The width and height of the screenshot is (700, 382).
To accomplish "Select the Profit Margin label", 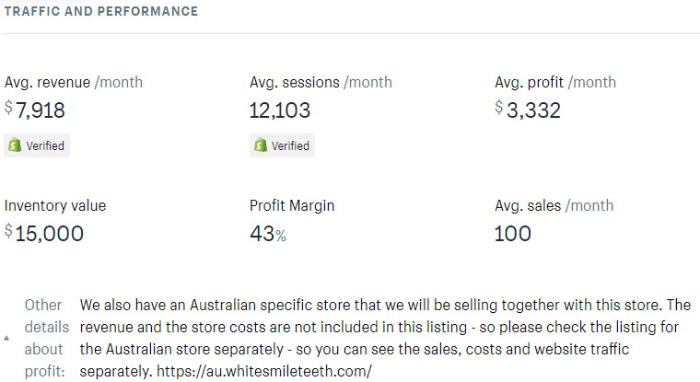I will pos(292,206).
